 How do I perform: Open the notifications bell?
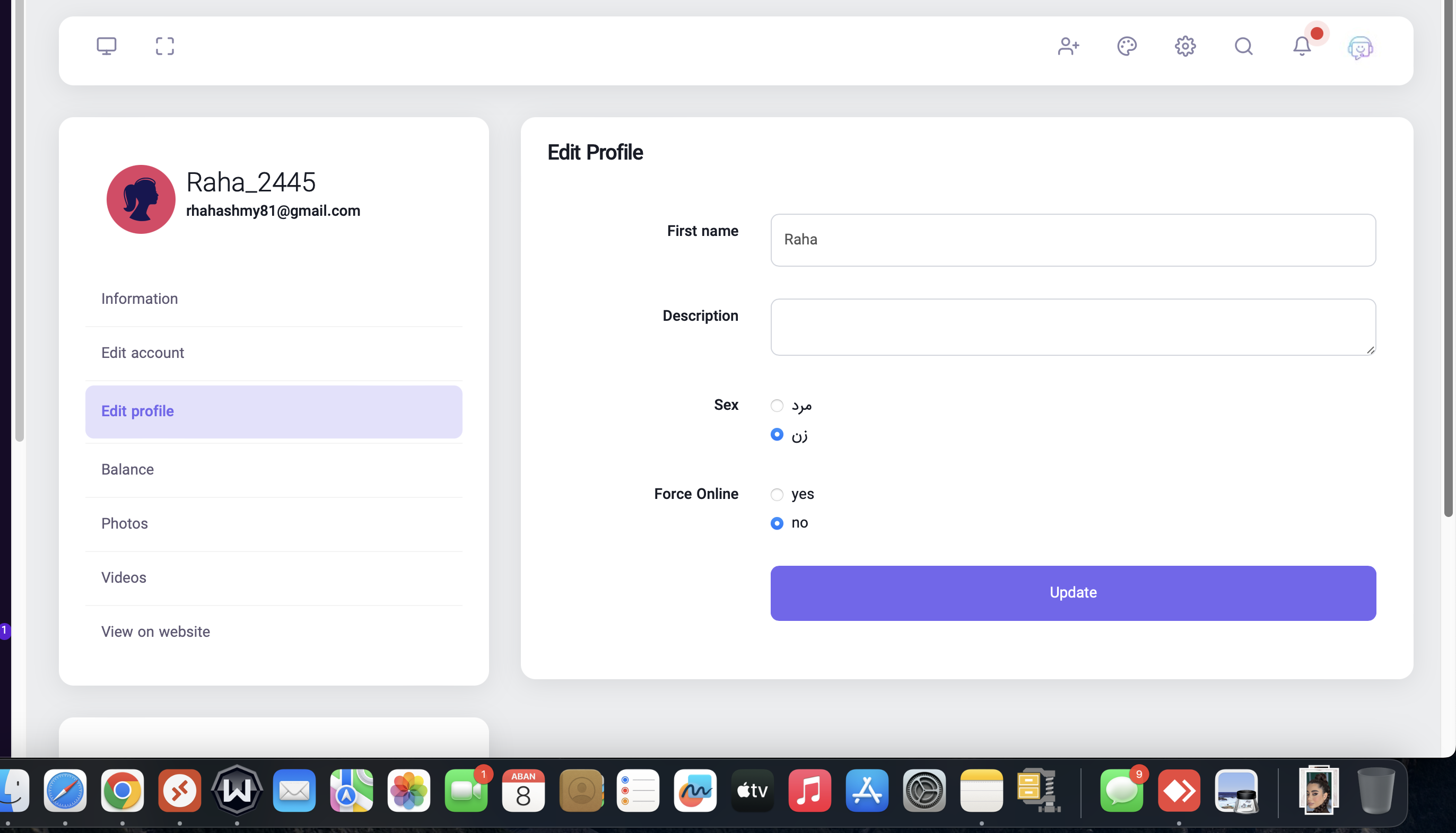tap(1302, 46)
